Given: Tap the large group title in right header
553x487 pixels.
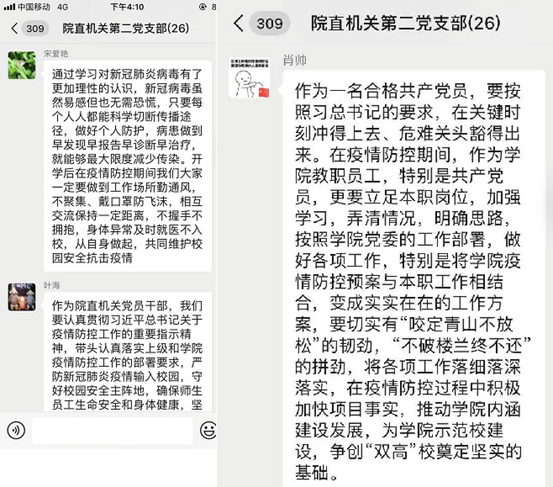Looking at the screenshot, I should pyautogui.click(x=406, y=23).
